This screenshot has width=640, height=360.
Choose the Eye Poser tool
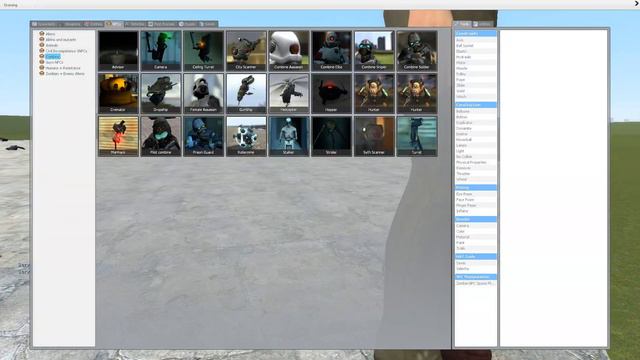[476, 194]
